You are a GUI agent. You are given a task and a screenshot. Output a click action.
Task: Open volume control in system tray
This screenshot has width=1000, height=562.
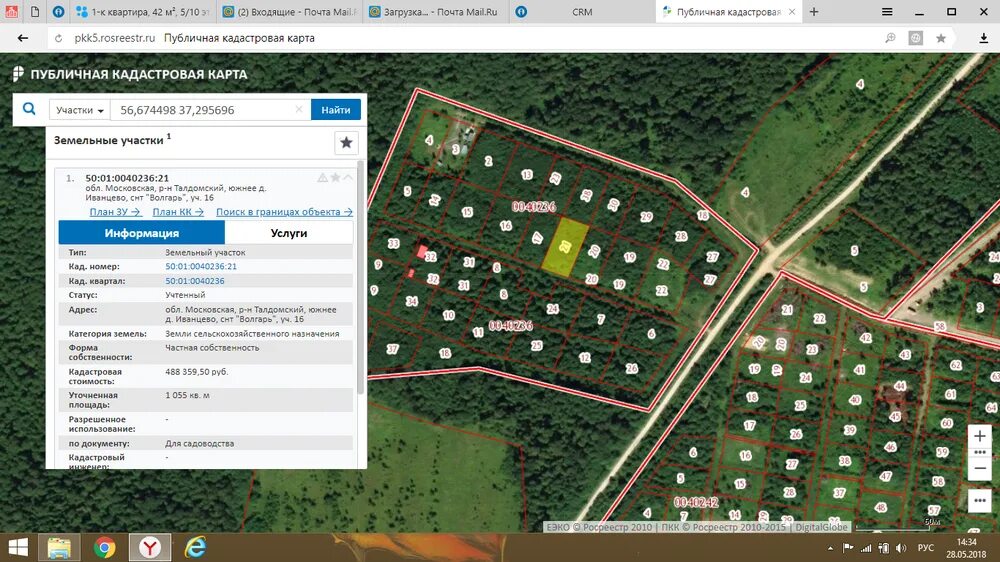(901, 548)
